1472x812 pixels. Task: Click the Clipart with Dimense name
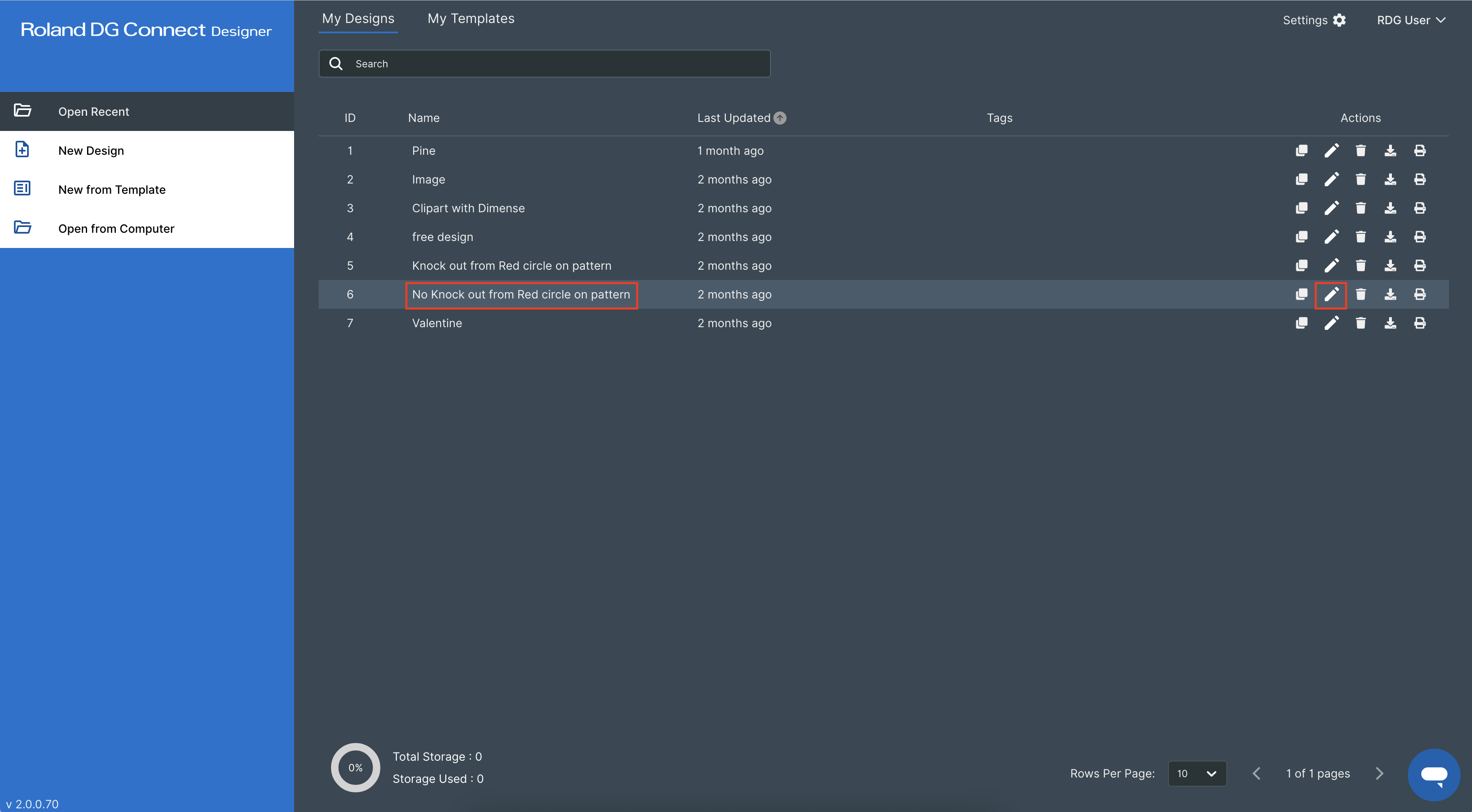point(468,208)
